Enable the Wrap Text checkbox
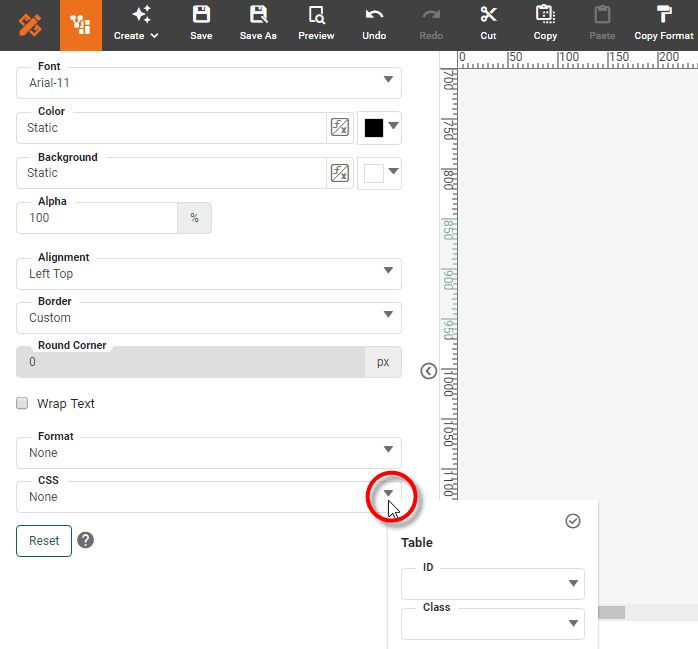This screenshot has width=698, height=649. point(22,404)
